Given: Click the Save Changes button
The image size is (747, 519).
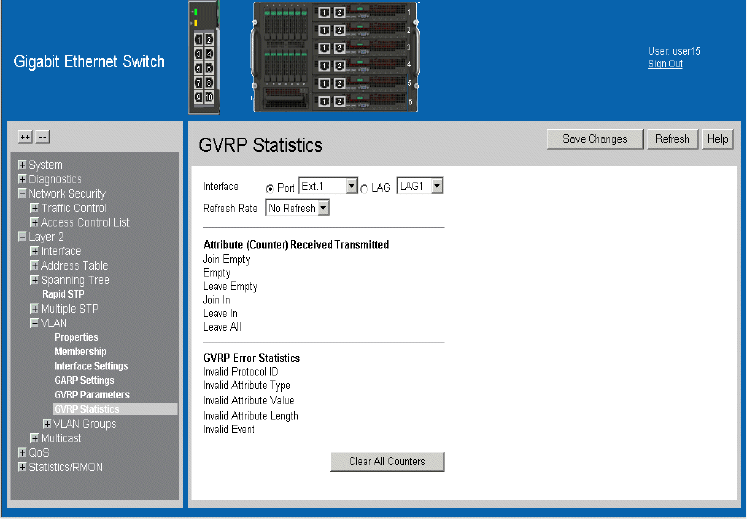Looking at the screenshot, I should coord(594,140).
